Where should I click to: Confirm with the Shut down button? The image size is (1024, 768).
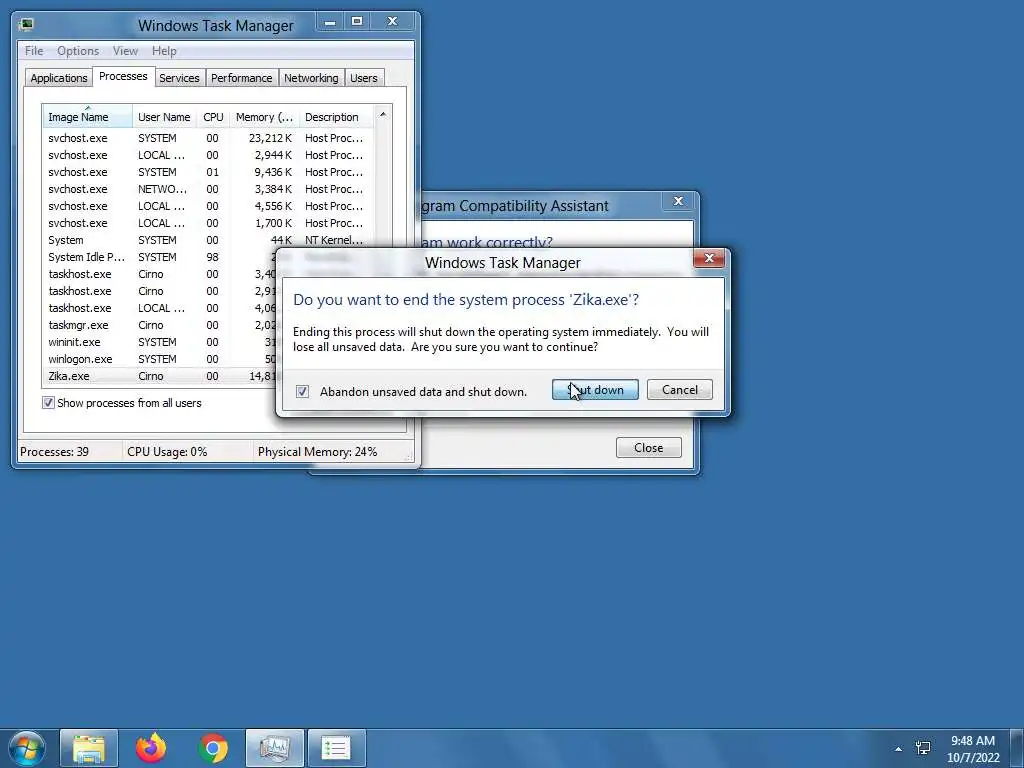tap(595, 390)
